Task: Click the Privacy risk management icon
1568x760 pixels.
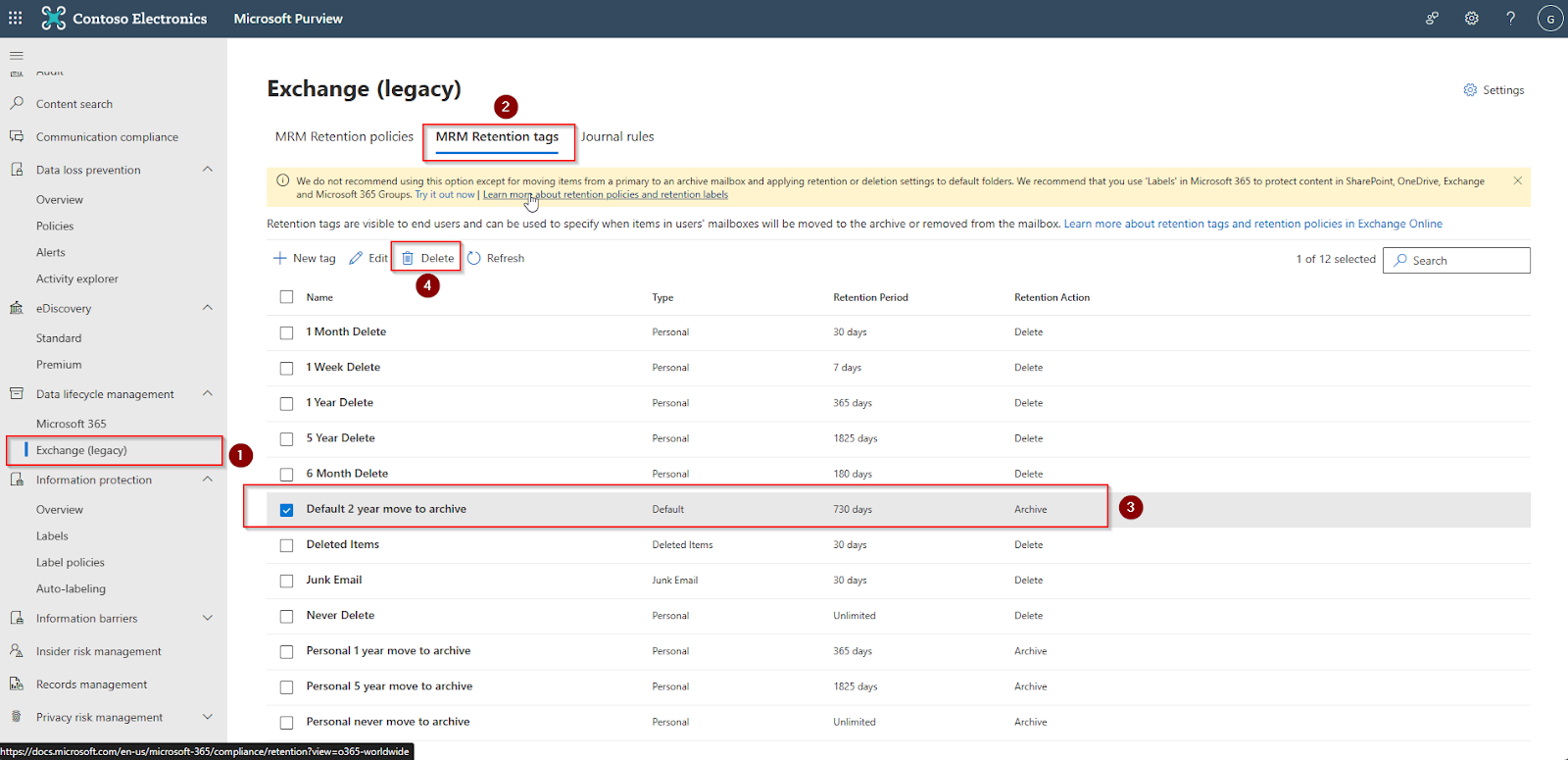Action: (x=17, y=717)
